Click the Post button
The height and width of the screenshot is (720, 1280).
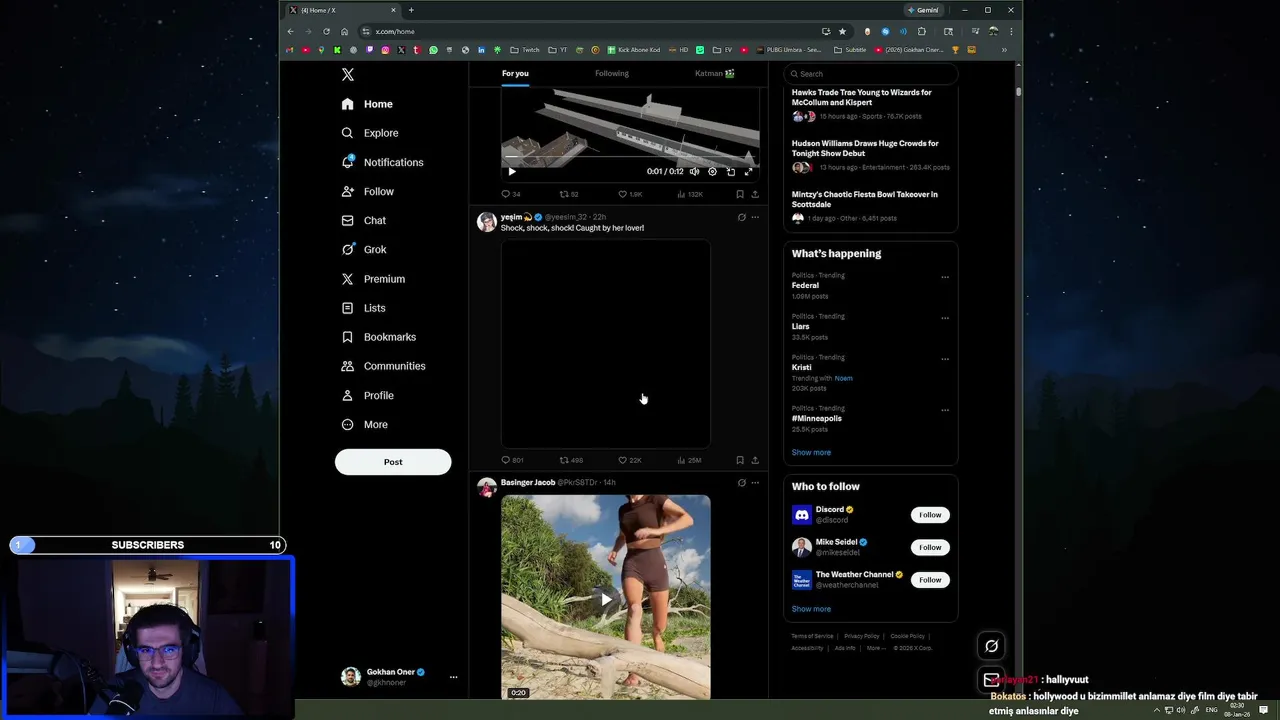point(393,462)
